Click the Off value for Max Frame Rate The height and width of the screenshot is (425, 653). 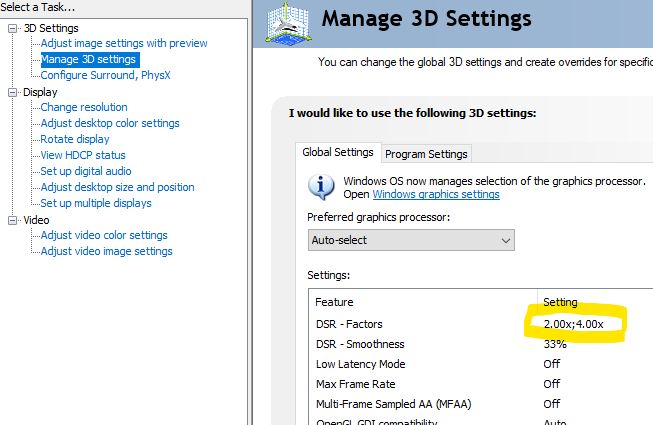tap(552, 384)
